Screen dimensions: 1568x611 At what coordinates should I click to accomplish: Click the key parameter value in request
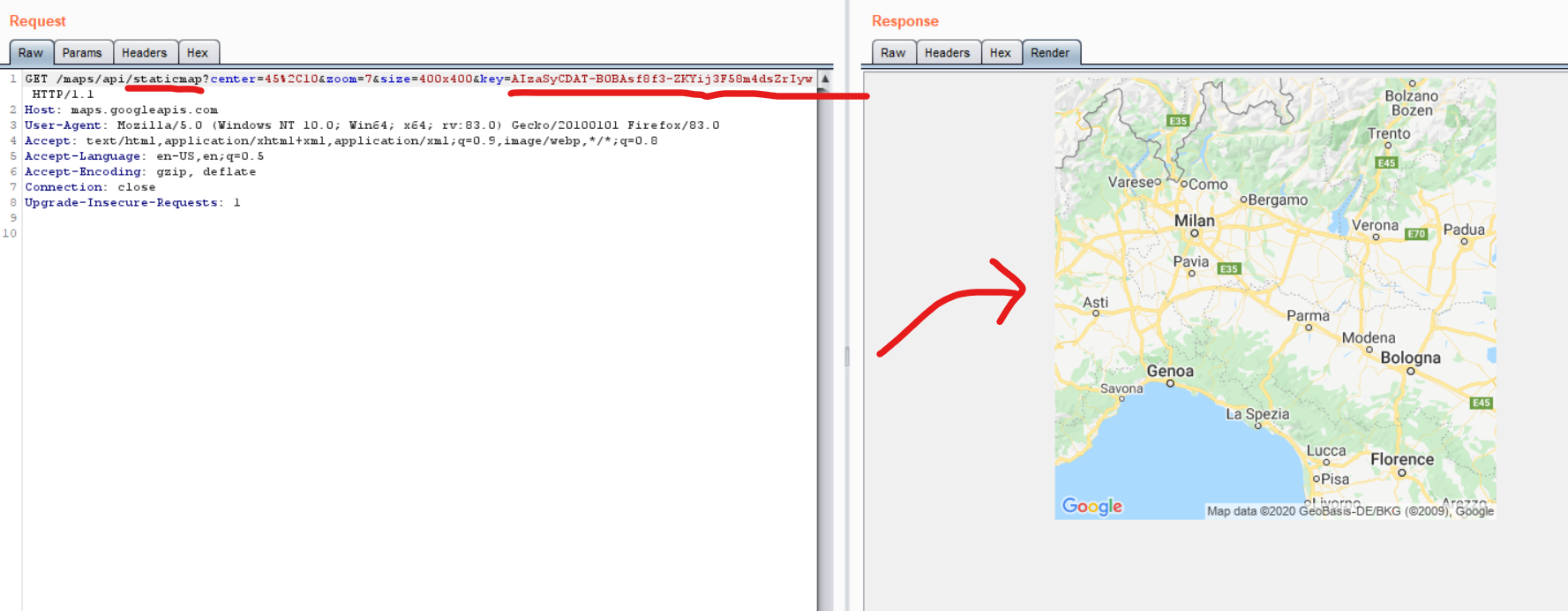click(662, 79)
